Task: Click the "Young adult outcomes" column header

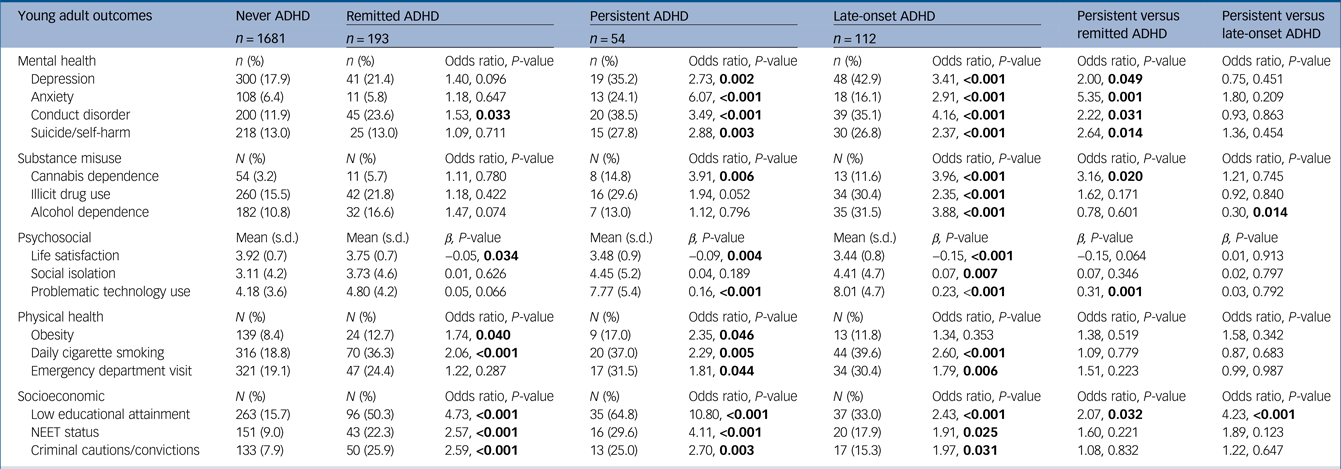Action: [x=76, y=17]
